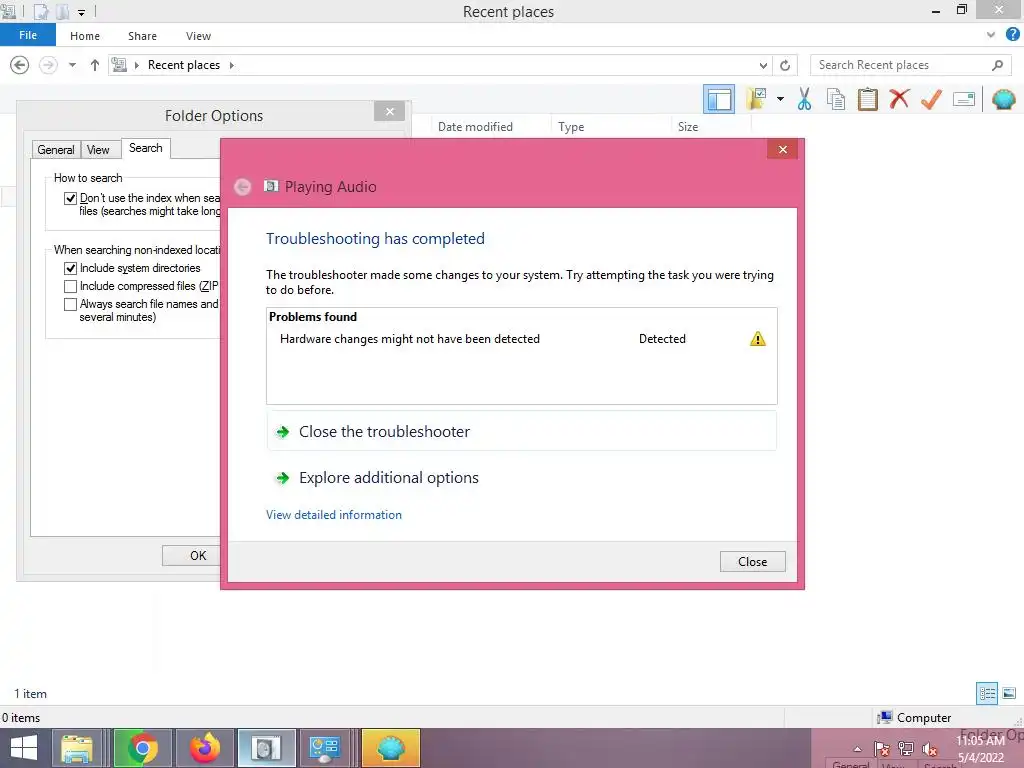Viewport: 1024px width, 768px height.
Task: Click the Search Recent places field
Action: (x=910, y=65)
